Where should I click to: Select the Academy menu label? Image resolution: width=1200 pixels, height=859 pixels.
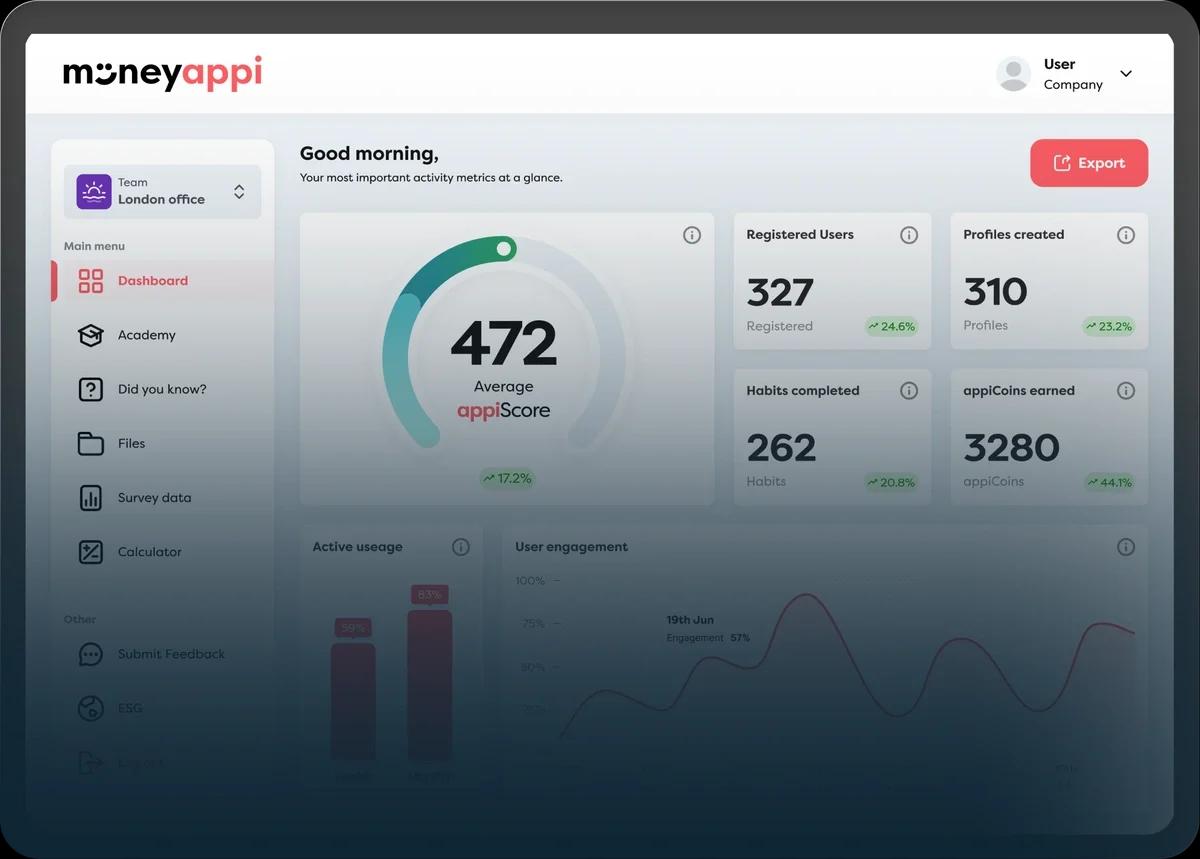click(x=146, y=335)
